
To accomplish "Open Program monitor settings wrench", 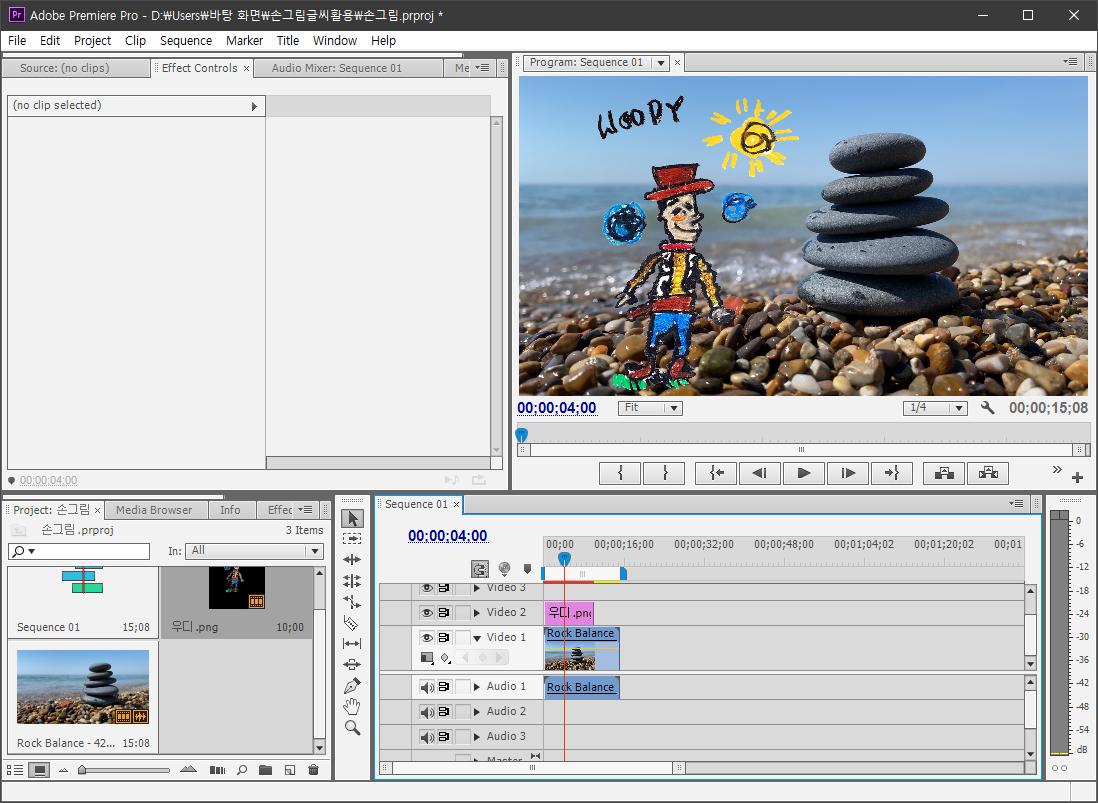I will point(987,407).
